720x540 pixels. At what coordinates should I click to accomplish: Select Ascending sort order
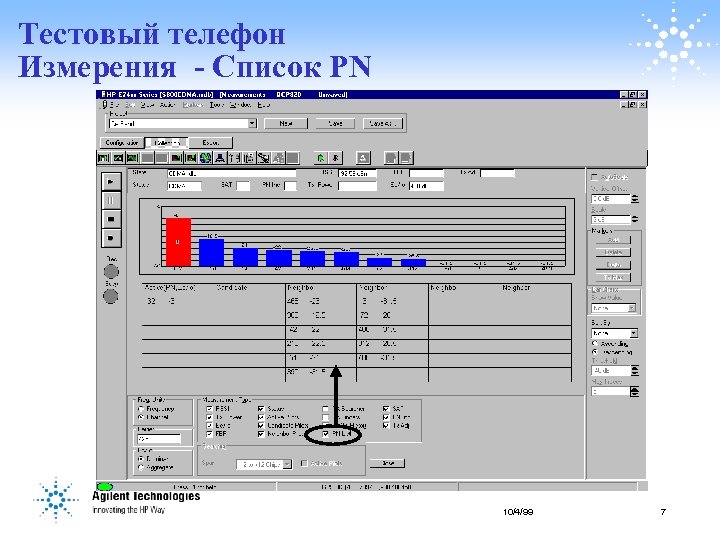[595, 343]
